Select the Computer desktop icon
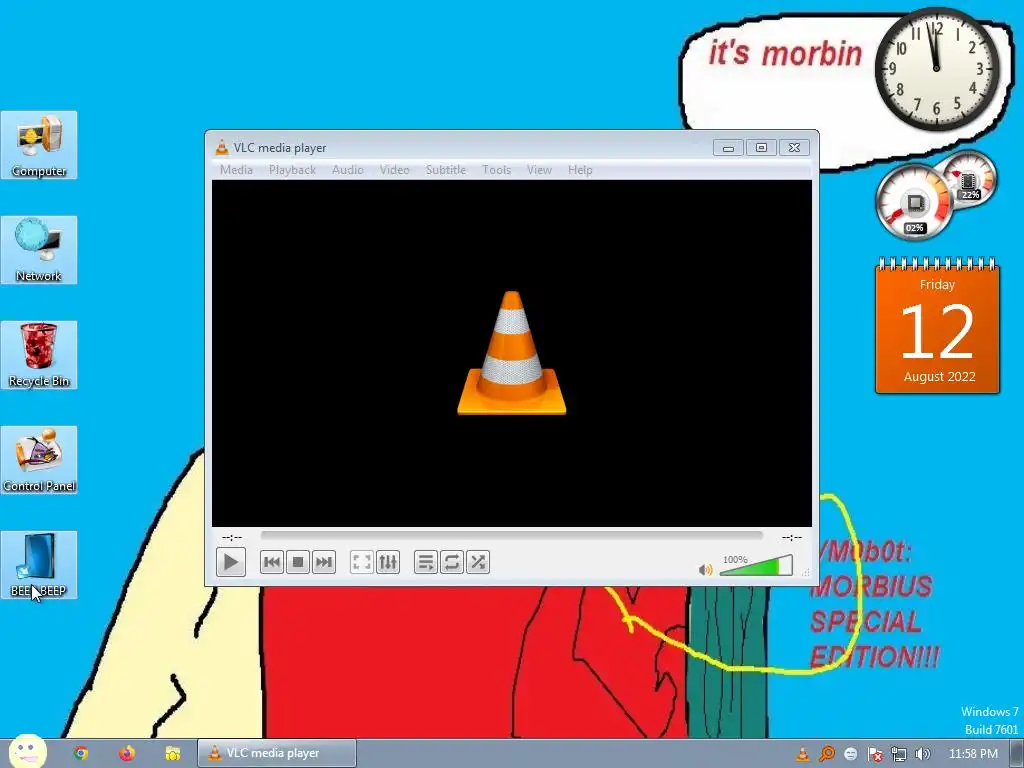1024x768 pixels. coord(39,145)
